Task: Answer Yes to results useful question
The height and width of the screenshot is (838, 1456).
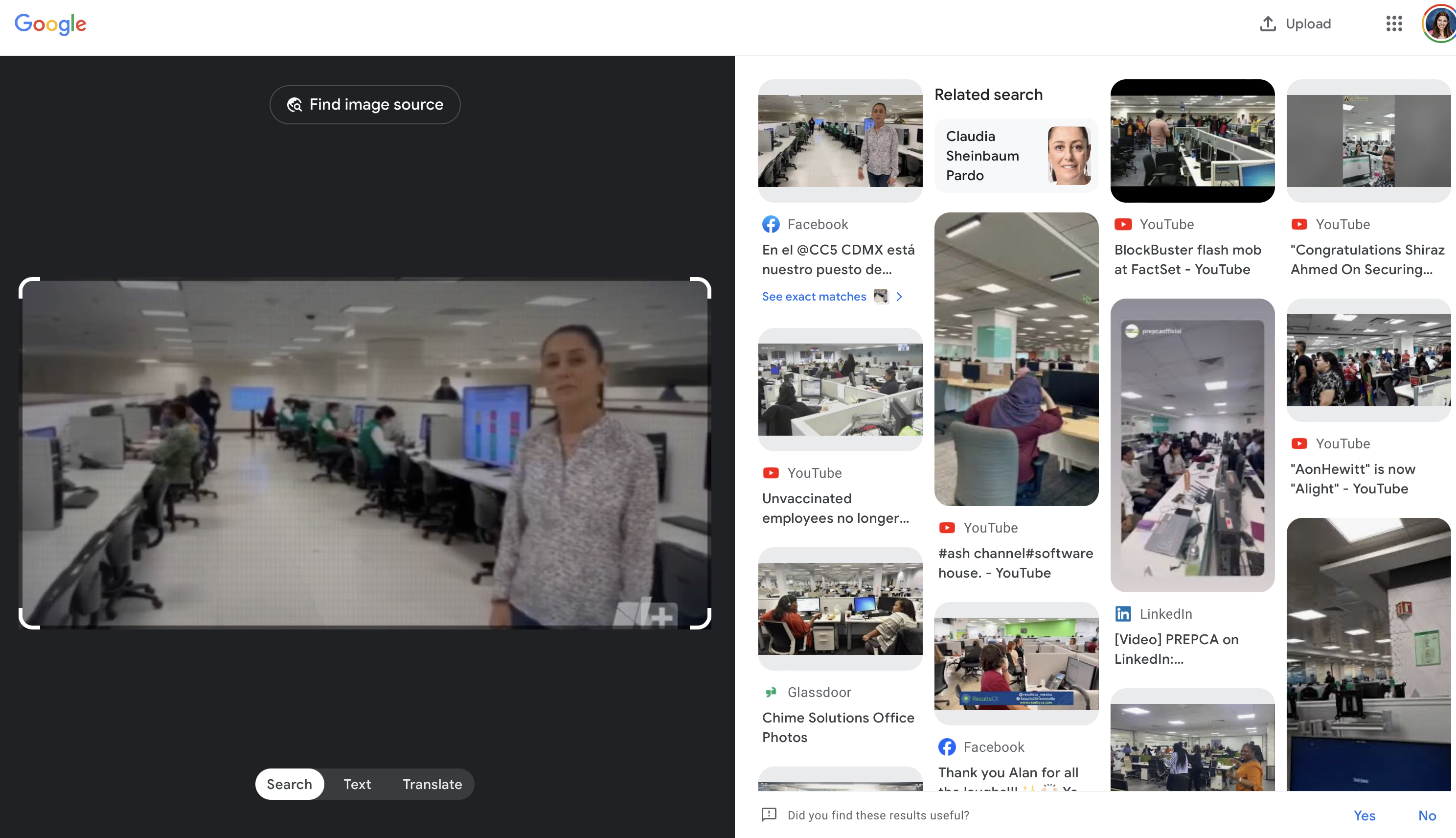Action: click(x=1364, y=815)
